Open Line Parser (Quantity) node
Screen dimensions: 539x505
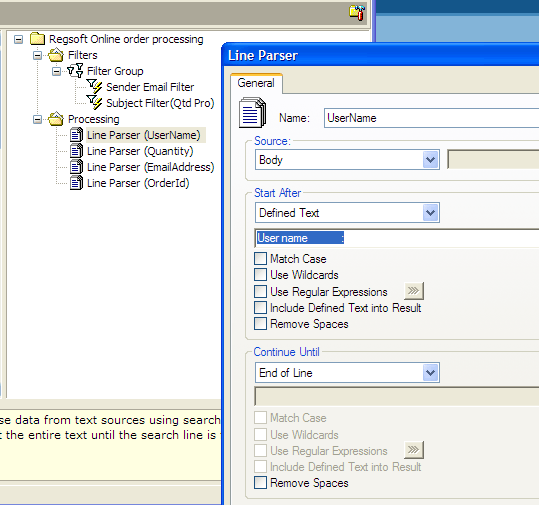(x=140, y=151)
